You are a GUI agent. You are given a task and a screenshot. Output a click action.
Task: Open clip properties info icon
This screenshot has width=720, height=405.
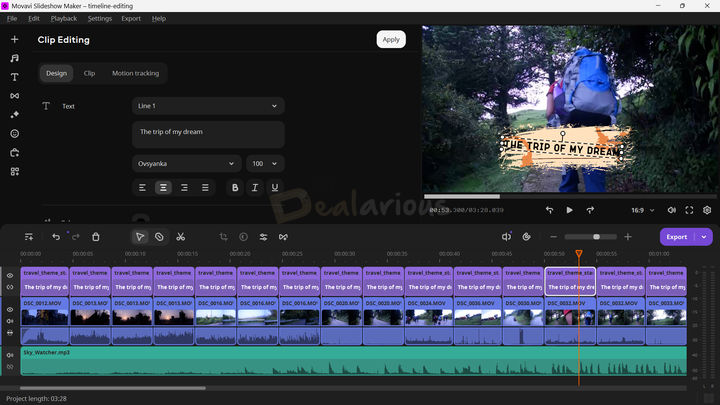(243, 237)
